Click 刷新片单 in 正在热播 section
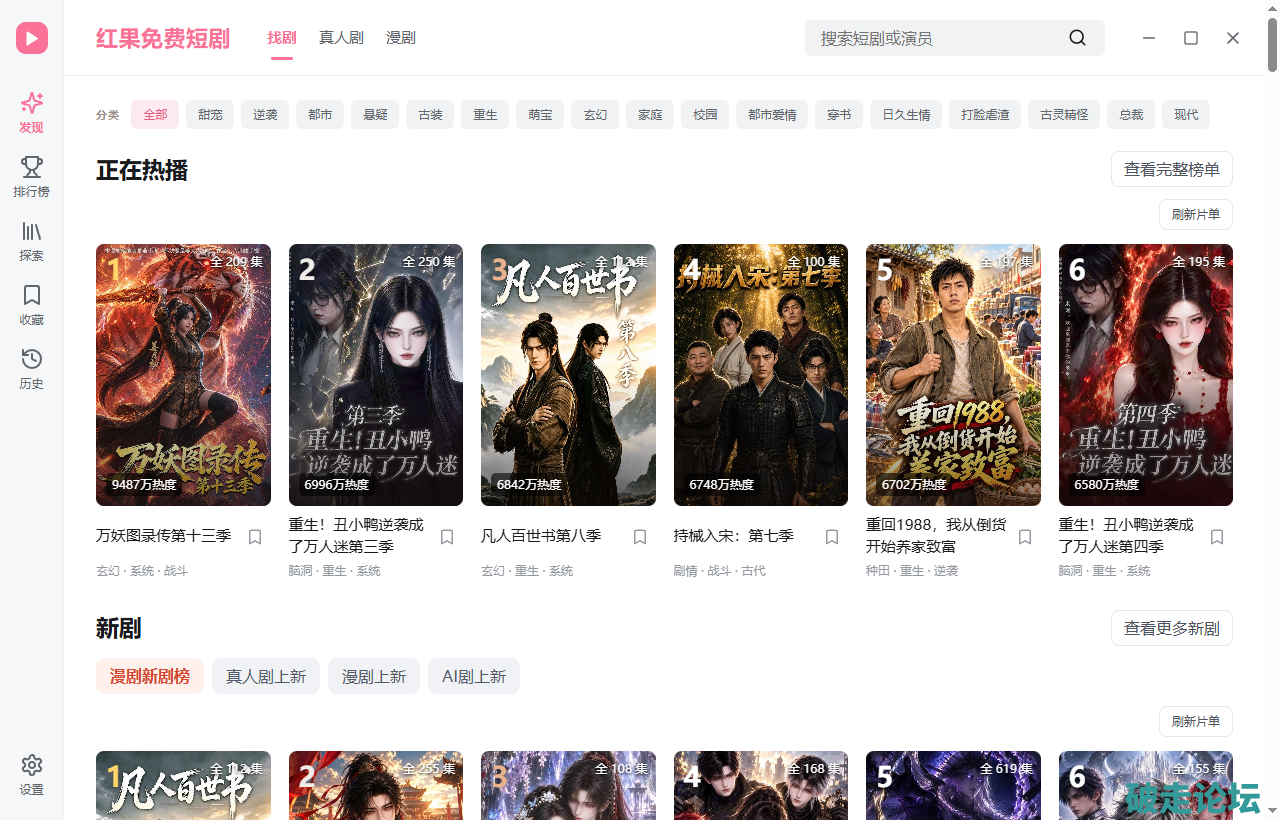The height and width of the screenshot is (820, 1280). (x=1196, y=215)
